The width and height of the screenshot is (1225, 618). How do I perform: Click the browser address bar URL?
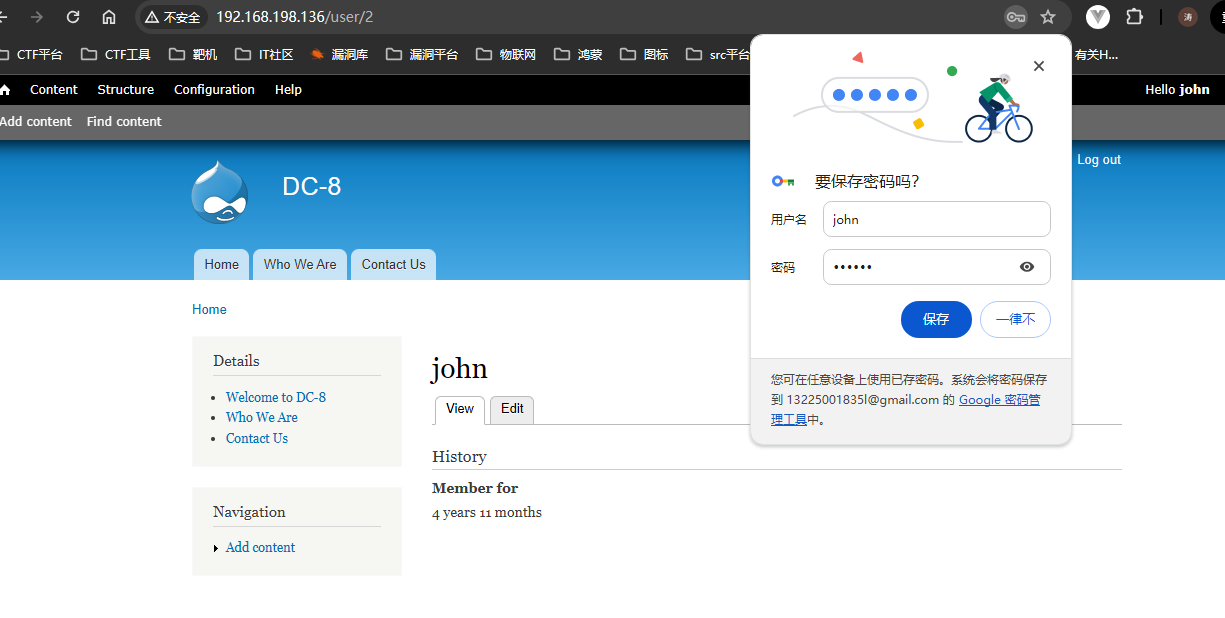pyautogui.click(x=295, y=17)
